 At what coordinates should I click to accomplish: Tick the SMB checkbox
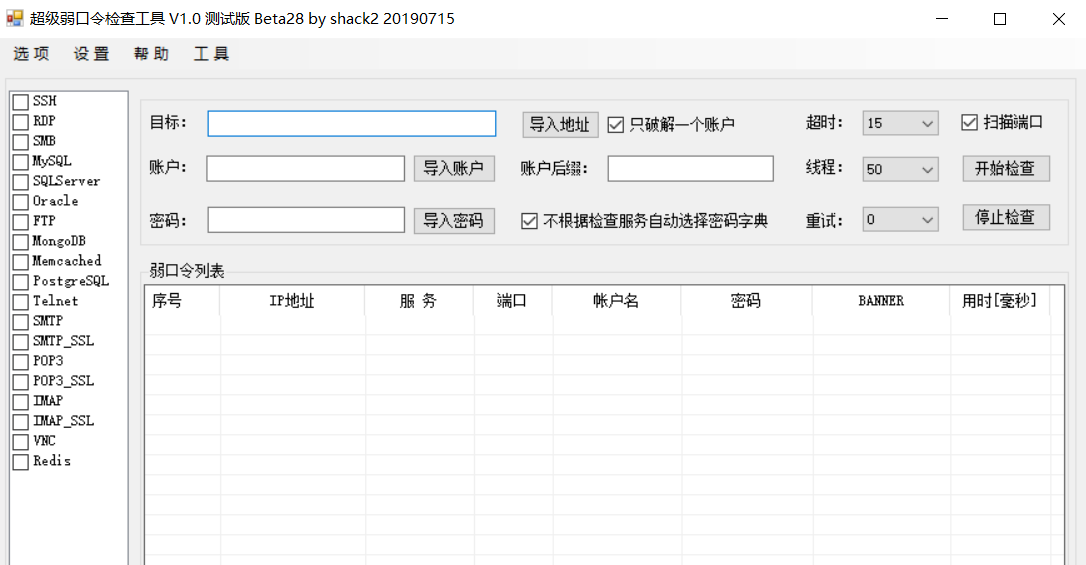[21, 143]
